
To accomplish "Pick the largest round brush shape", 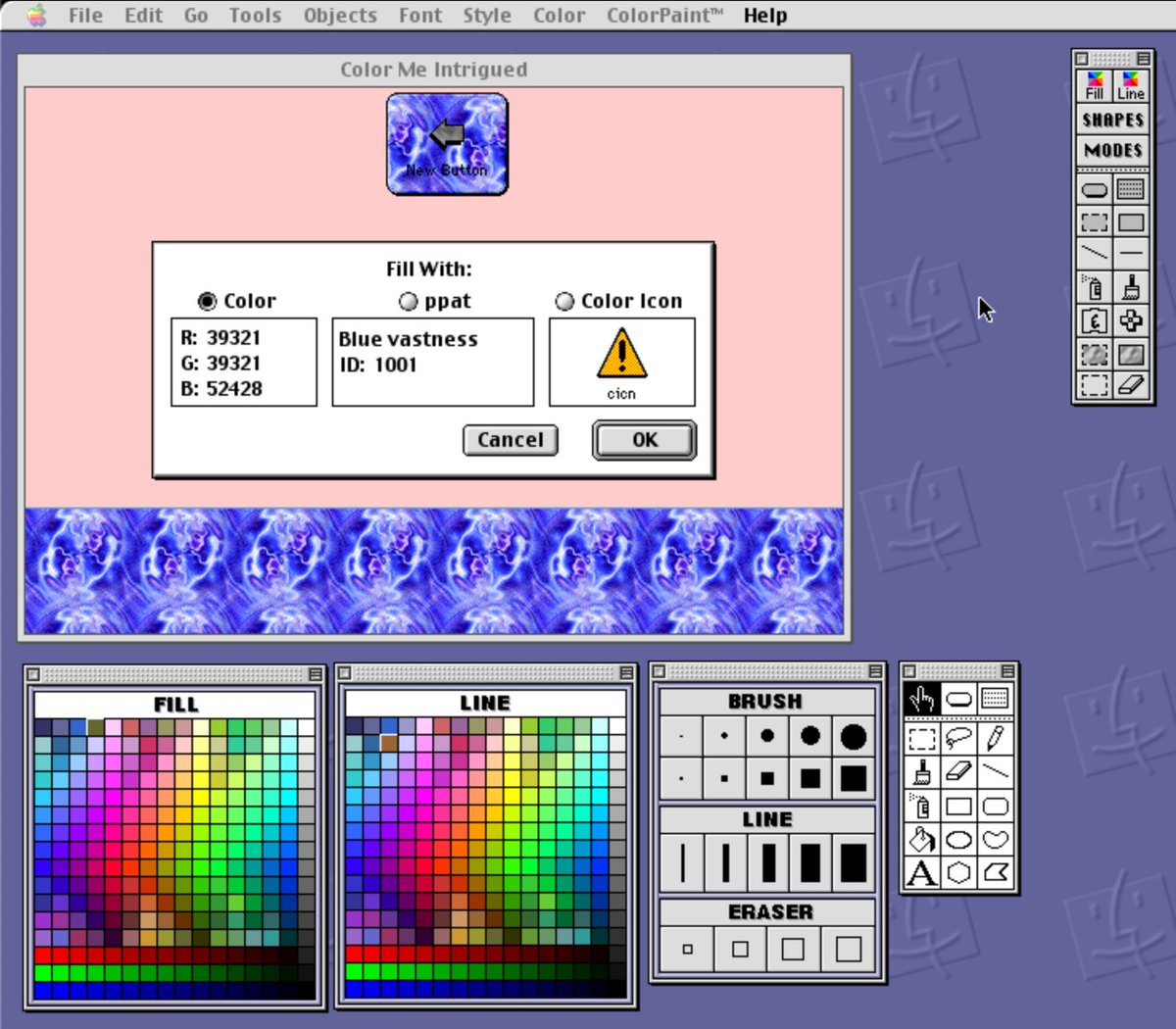I will (x=853, y=736).
